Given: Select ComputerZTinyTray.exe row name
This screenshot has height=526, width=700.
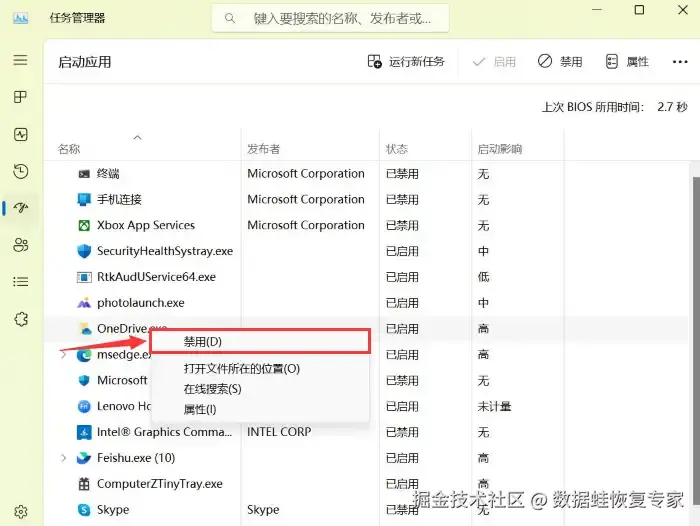Looking at the screenshot, I should tap(159, 484).
